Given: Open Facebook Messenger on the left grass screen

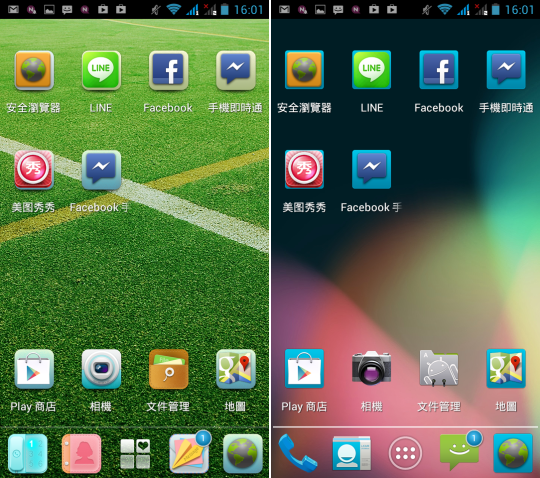Looking at the screenshot, I should (x=101, y=170).
